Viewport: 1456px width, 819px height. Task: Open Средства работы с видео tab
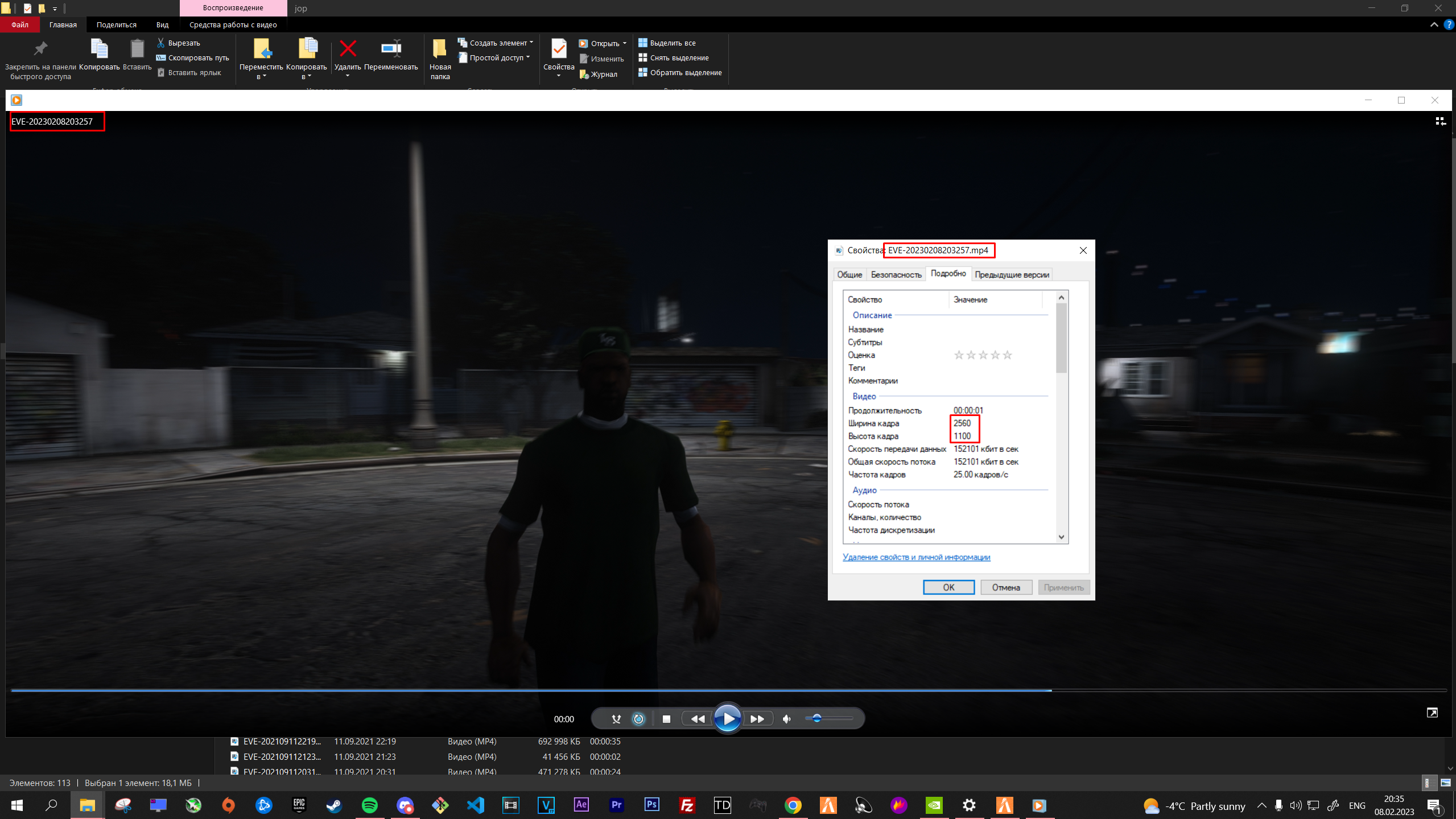(233, 24)
